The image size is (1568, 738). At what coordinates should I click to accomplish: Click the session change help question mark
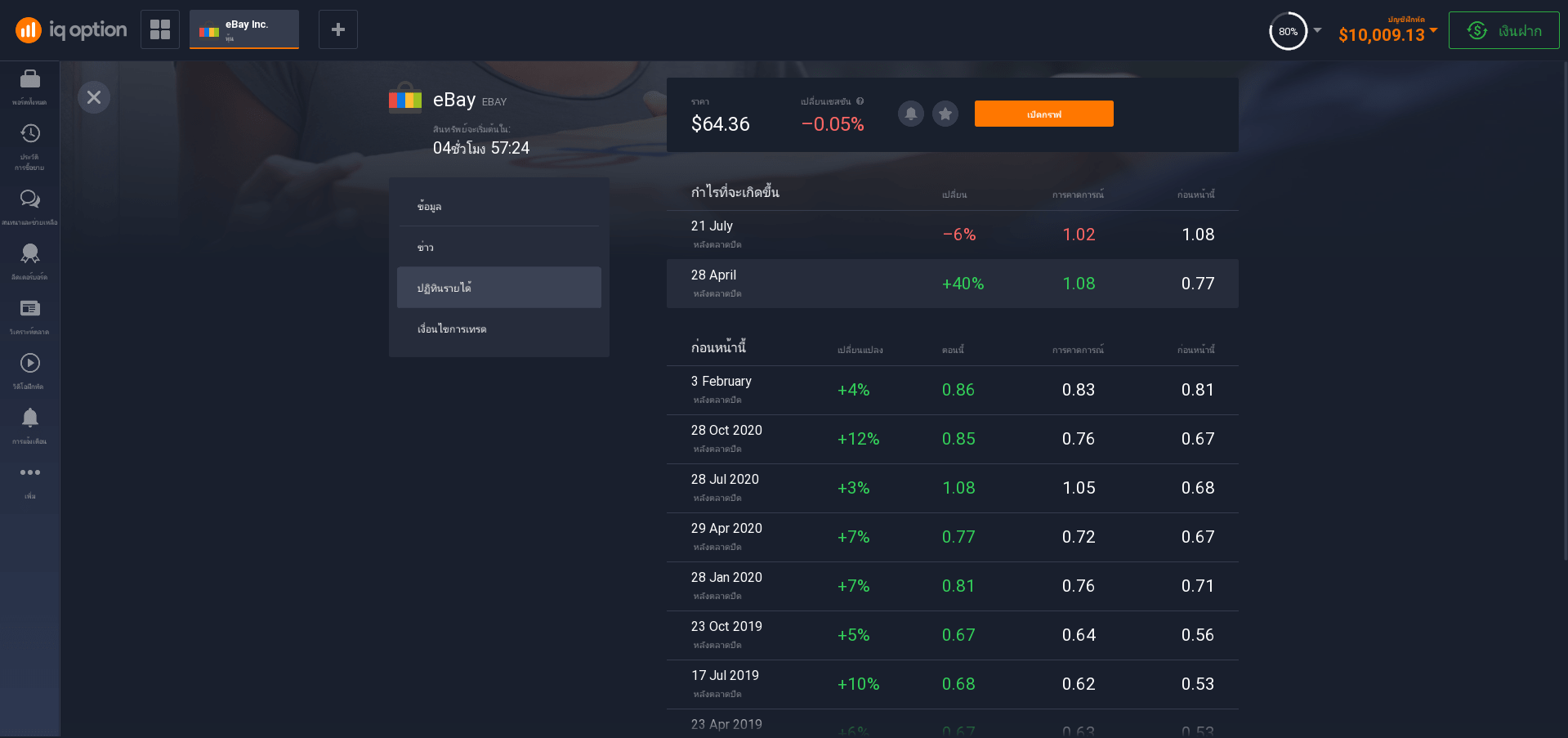pos(860,101)
